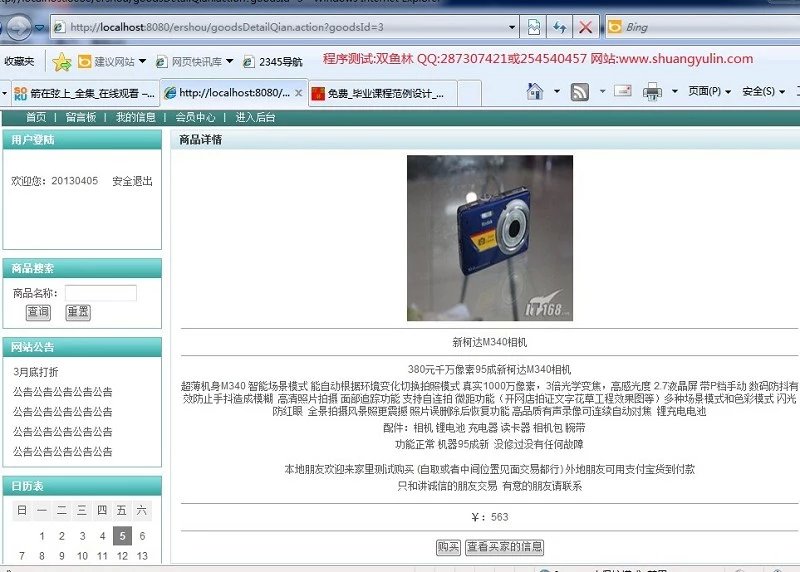Click 会员中心 in the site navigation
This screenshot has width=800, height=572.
click(195, 117)
